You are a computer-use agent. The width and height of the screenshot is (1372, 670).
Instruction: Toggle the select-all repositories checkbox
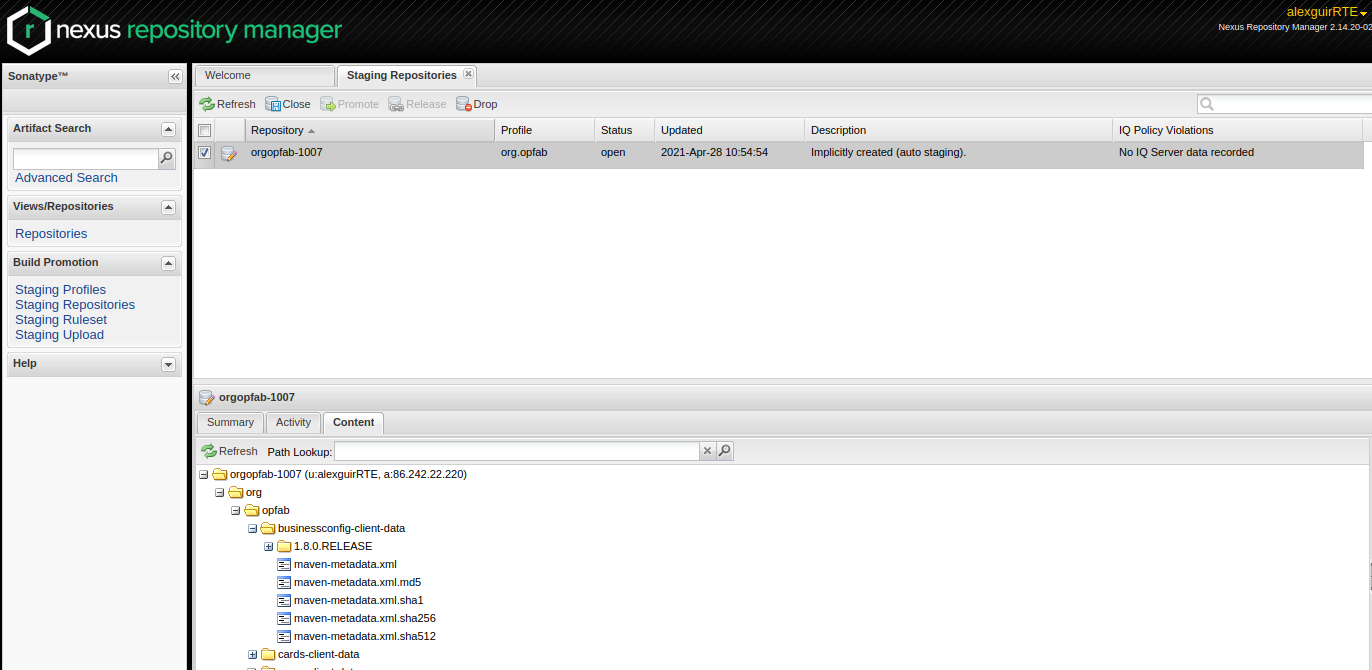tap(204, 130)
